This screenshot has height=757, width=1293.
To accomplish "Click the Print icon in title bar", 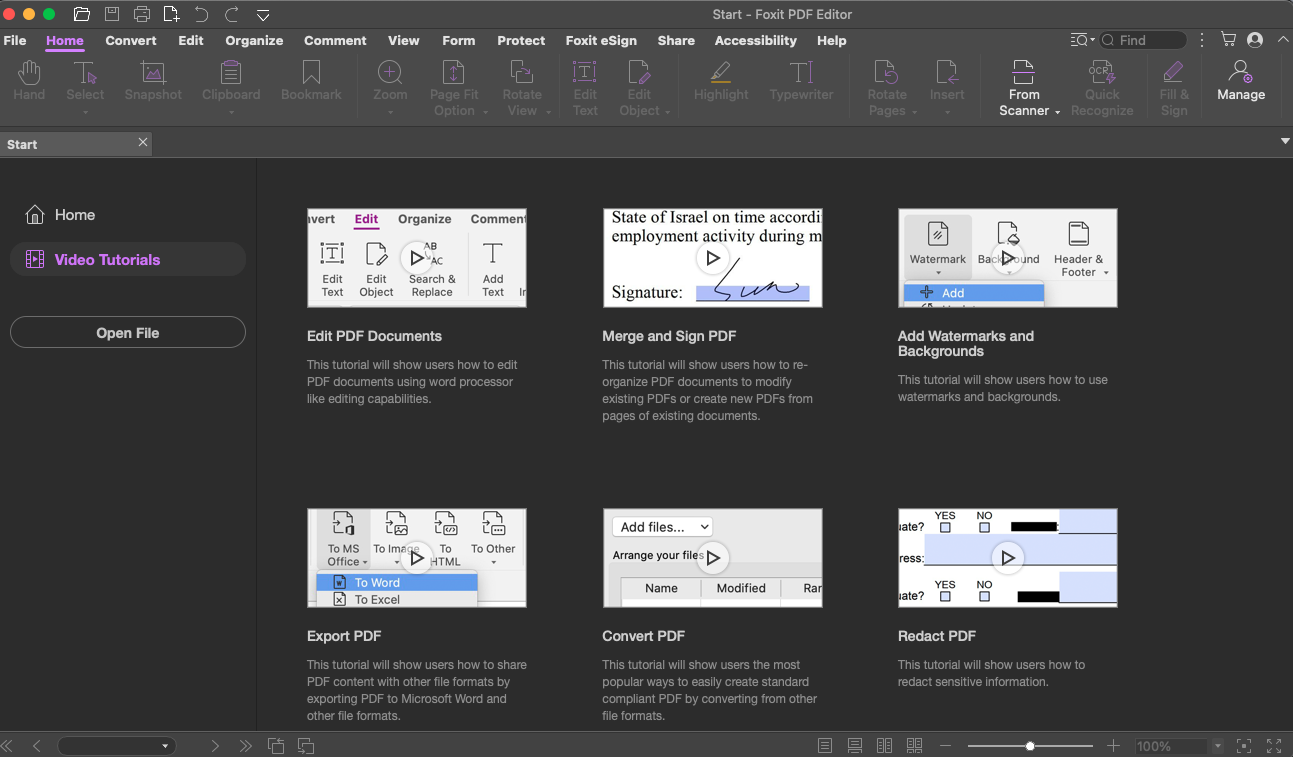I will [x=142, y=14].
